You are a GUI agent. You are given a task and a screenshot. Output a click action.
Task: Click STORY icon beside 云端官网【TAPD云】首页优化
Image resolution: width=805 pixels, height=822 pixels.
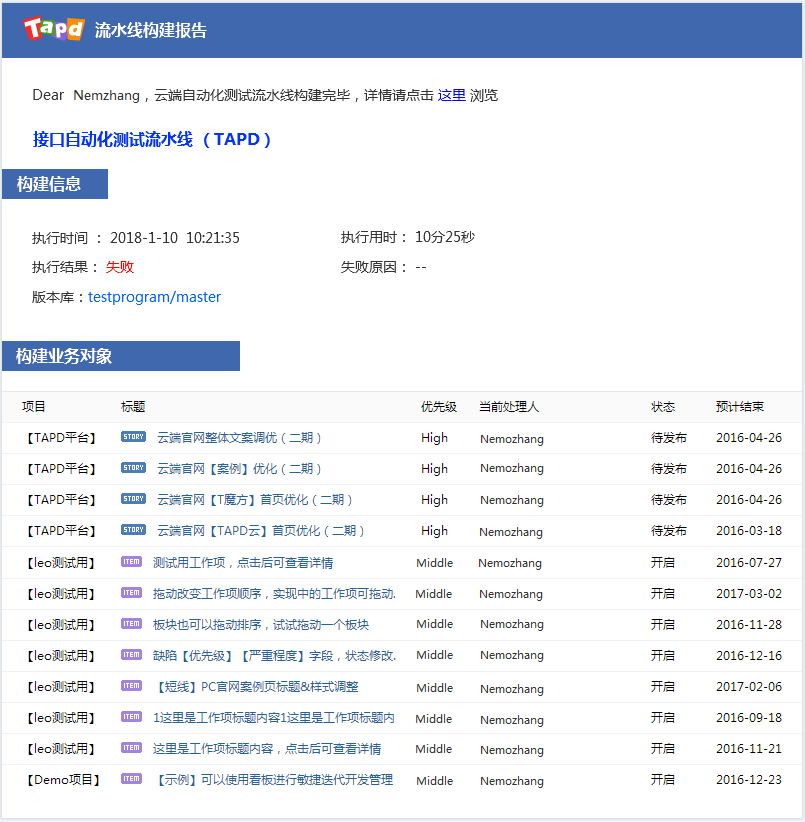tap(133, 529)
